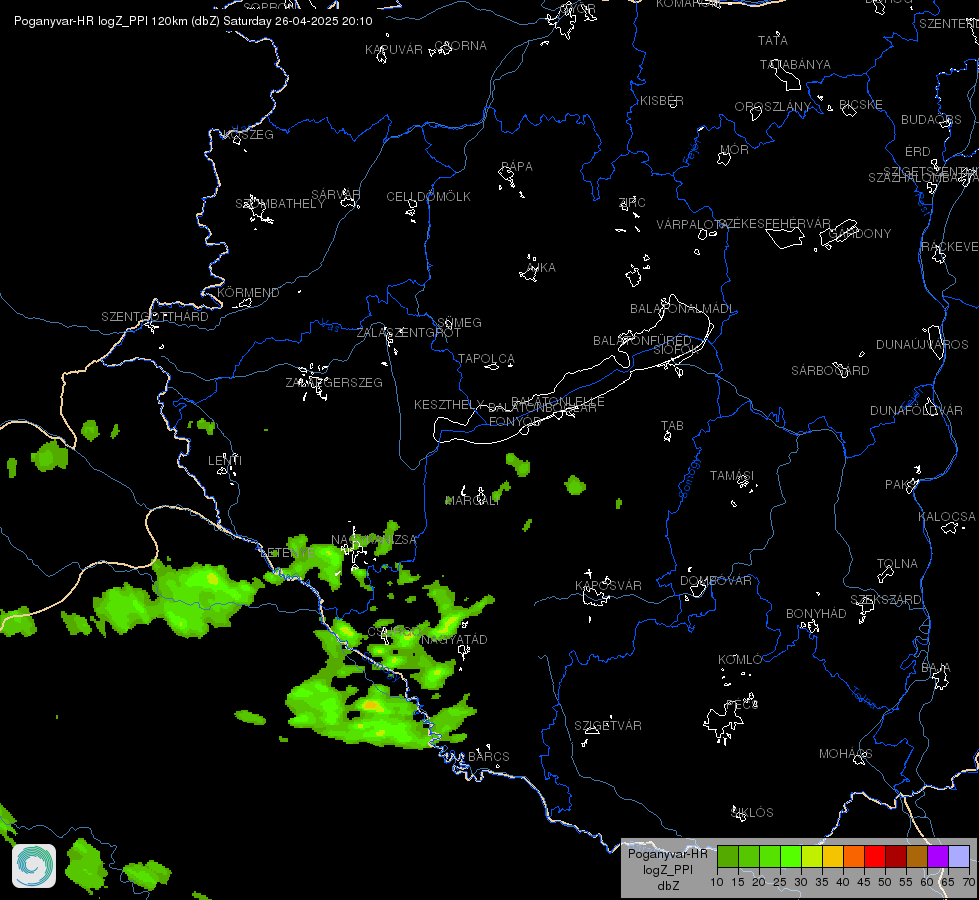Image resolution: width=979 pixels, height=900 pixels.
Task: Click the KAPUVÁR town label
Action: coord(393,49)
